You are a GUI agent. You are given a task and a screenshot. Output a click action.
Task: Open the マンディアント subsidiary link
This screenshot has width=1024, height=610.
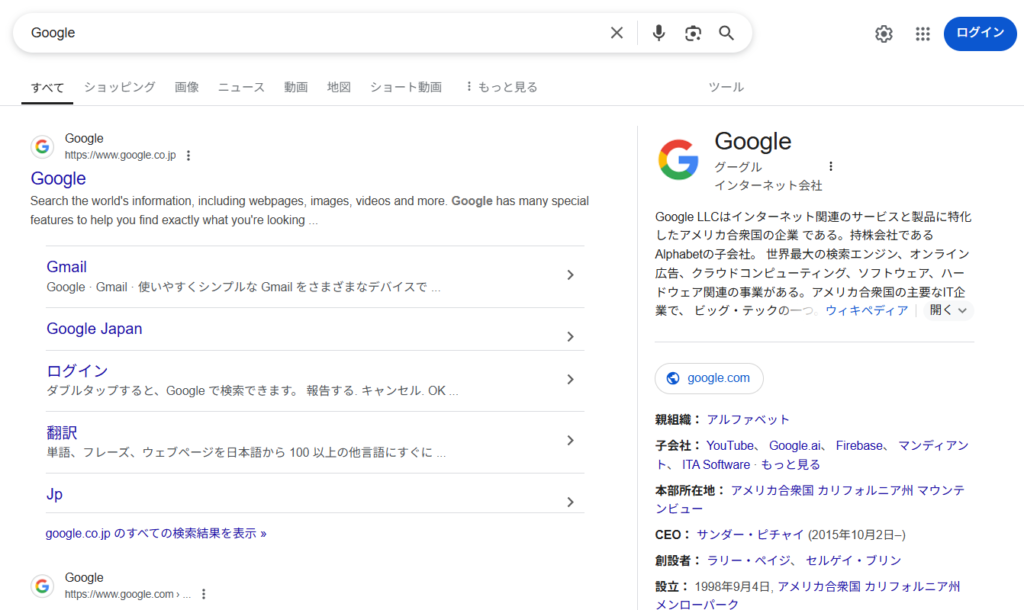[933, 445]
